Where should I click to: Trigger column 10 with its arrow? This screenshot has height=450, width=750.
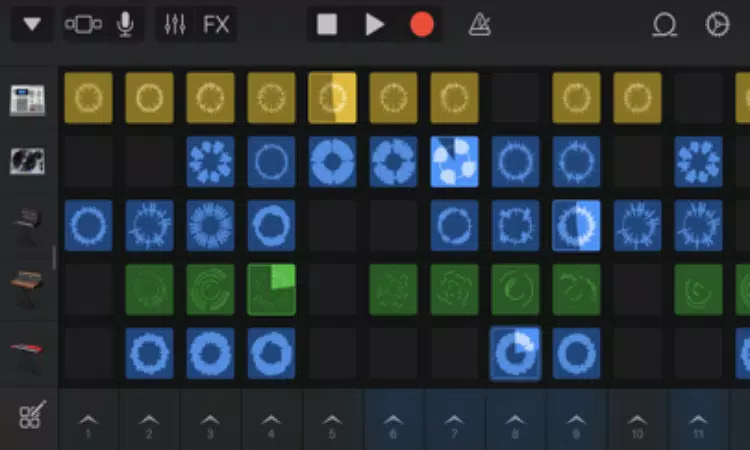coord(637,420)
